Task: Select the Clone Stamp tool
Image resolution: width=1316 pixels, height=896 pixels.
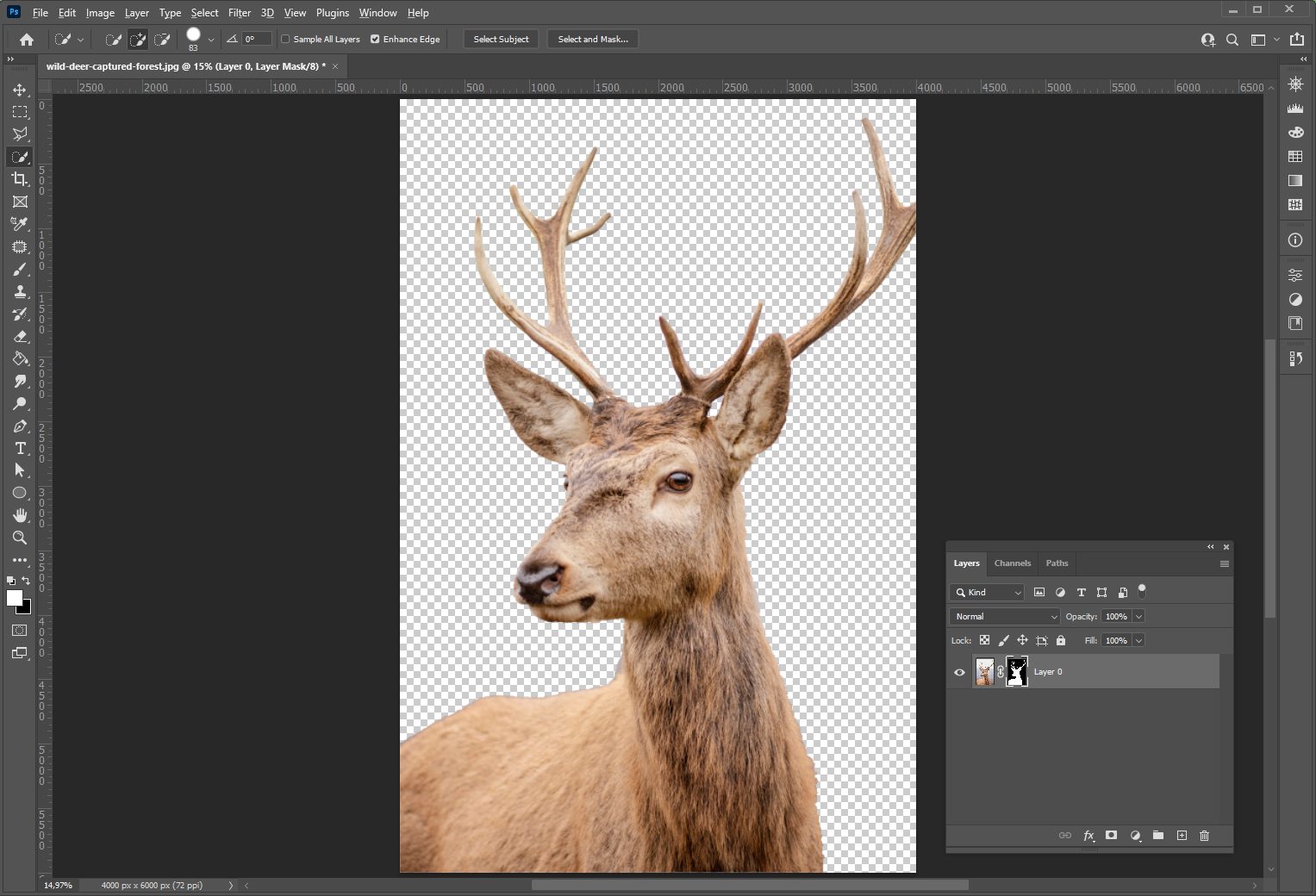Action: pyautogui.click(x=20, y=292)
